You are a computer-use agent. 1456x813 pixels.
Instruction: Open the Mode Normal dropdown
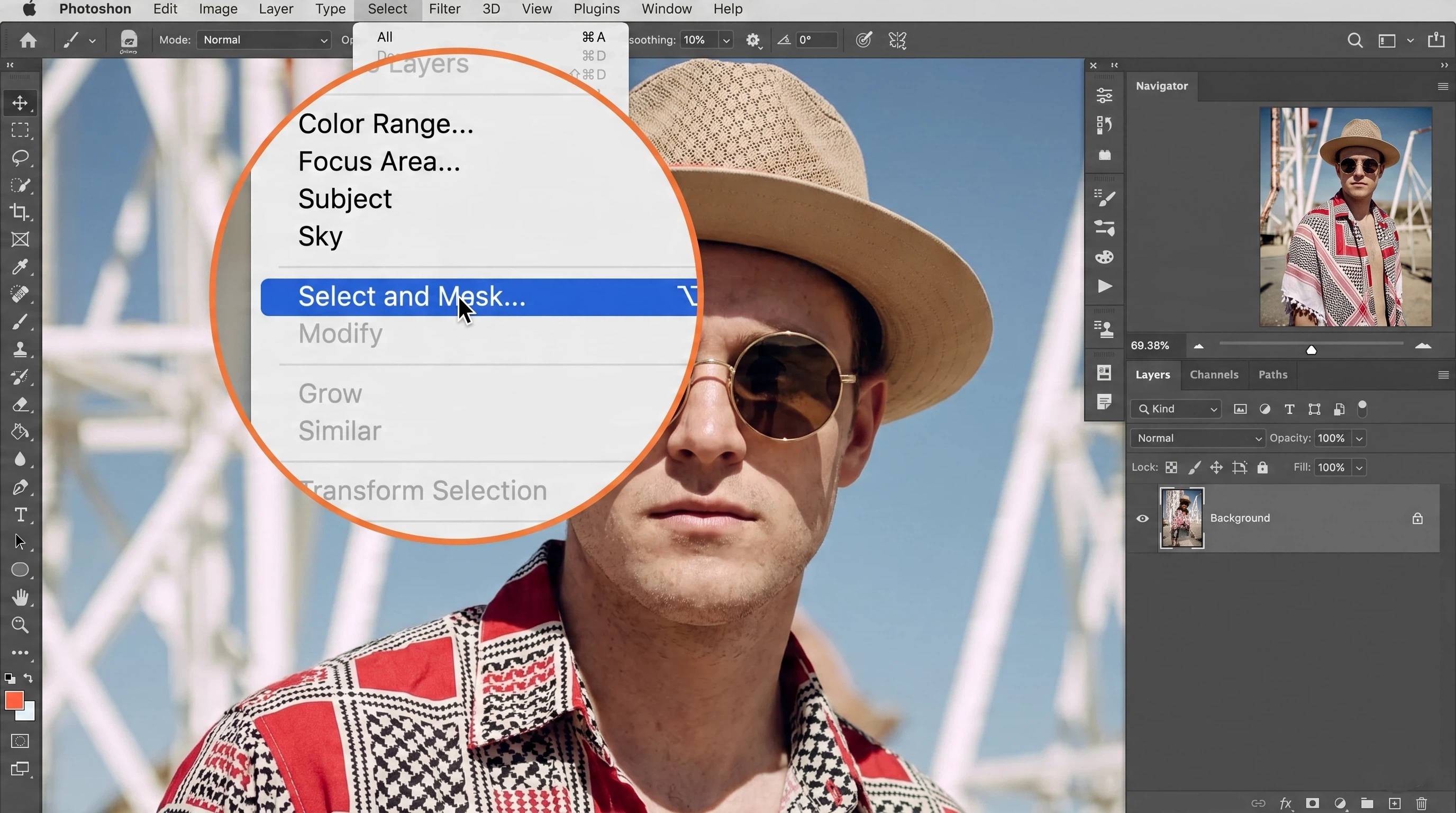(264, 40)
